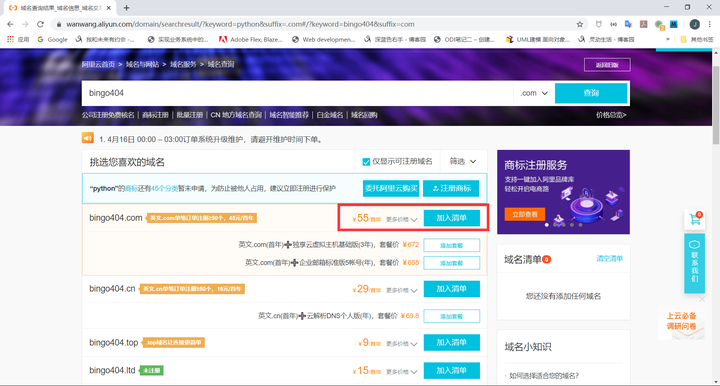Open the apps grid bookmark shortcut
720x386 pixels.
coord(18,39)
